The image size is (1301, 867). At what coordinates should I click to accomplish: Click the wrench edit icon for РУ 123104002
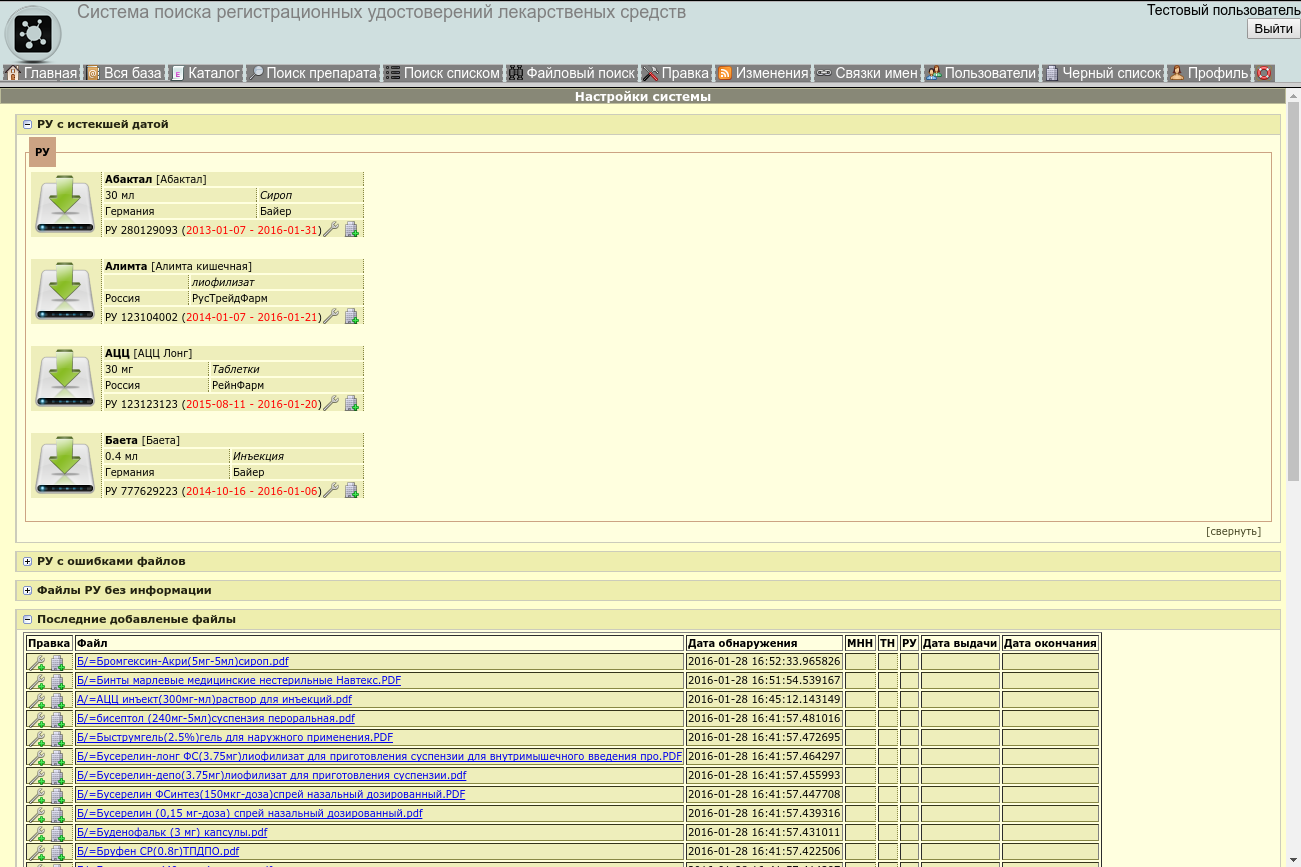331,317
